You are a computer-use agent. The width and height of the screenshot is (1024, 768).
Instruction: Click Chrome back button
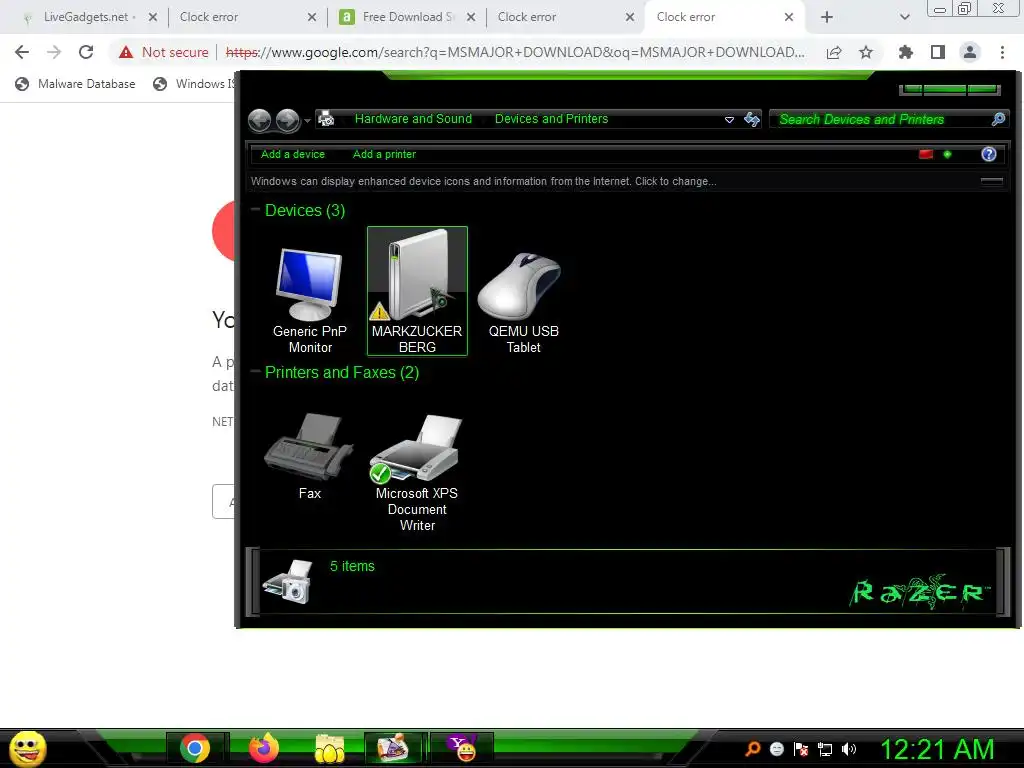(22, 52)
